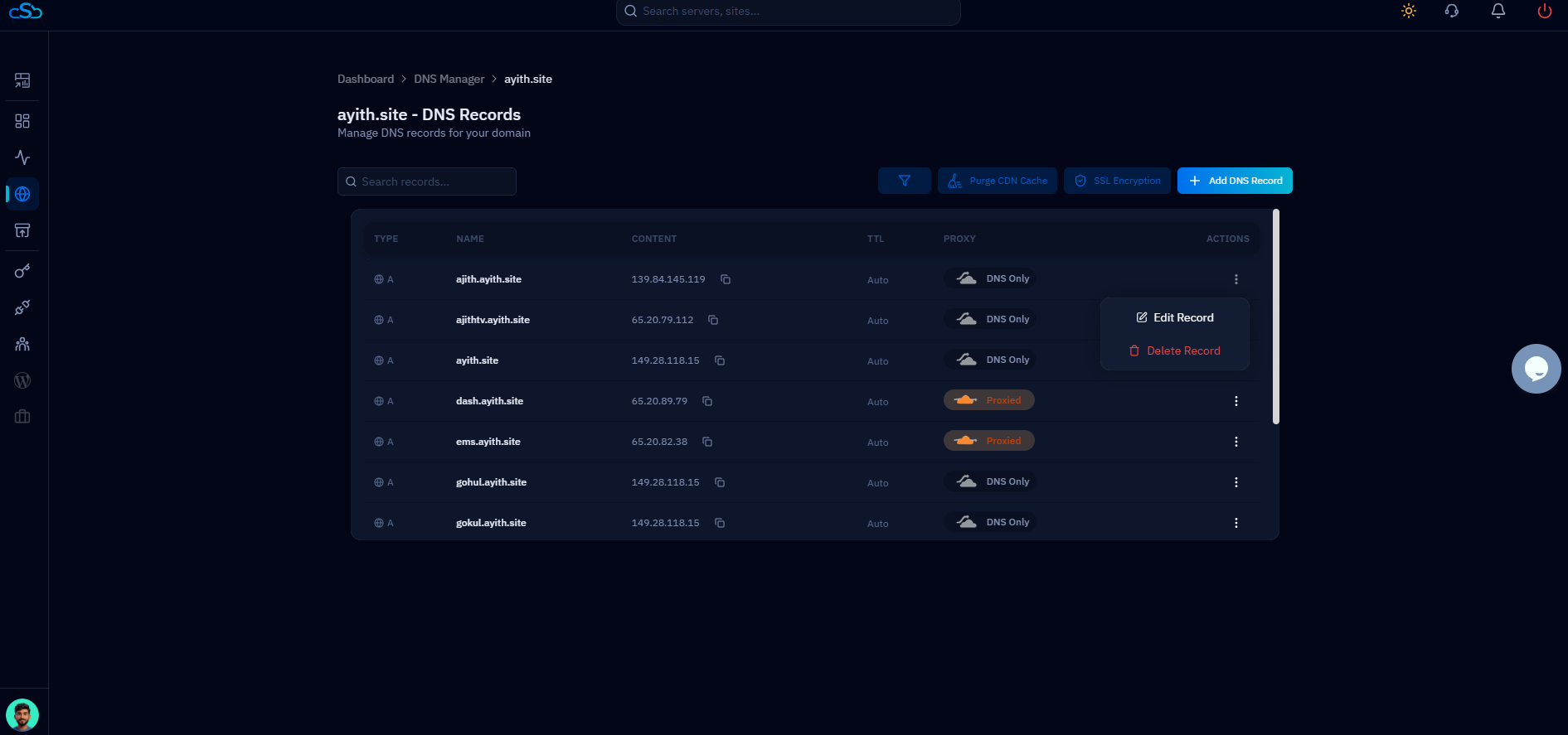Image resolution: width=1568 pixels, height=735 pixels.
Task: Go to Dashboard breadcrumb link
Action: click(366, 79)
